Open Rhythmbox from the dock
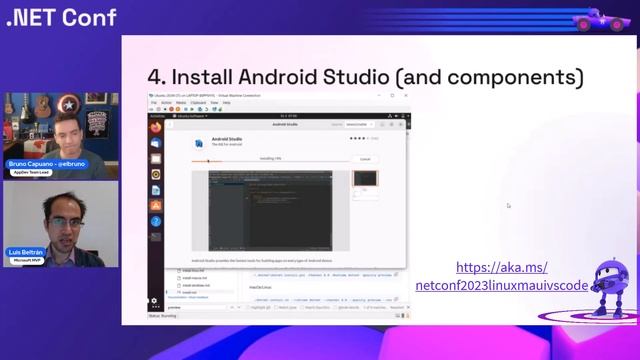 (156, 175)
